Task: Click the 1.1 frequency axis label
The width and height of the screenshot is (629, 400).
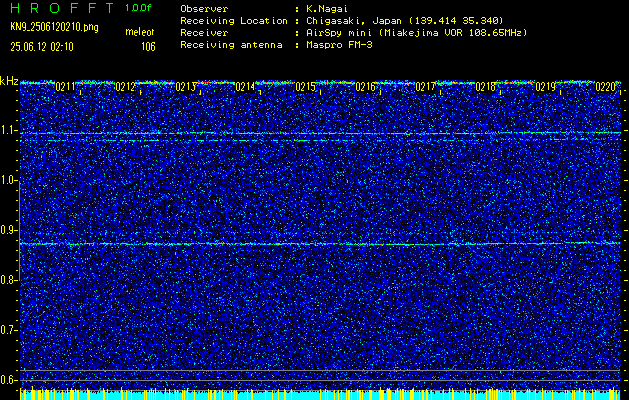Action: tap(8, 130)
